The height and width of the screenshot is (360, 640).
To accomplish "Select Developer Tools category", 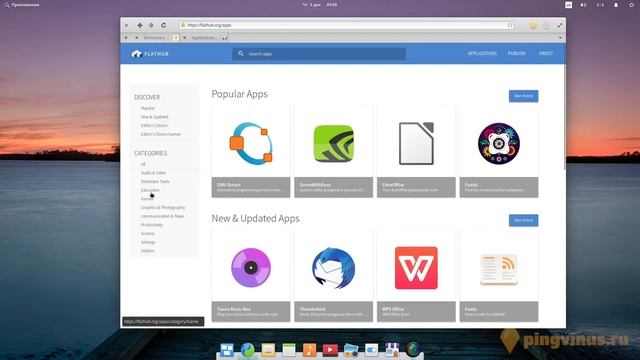I will (x=155, y=181).
